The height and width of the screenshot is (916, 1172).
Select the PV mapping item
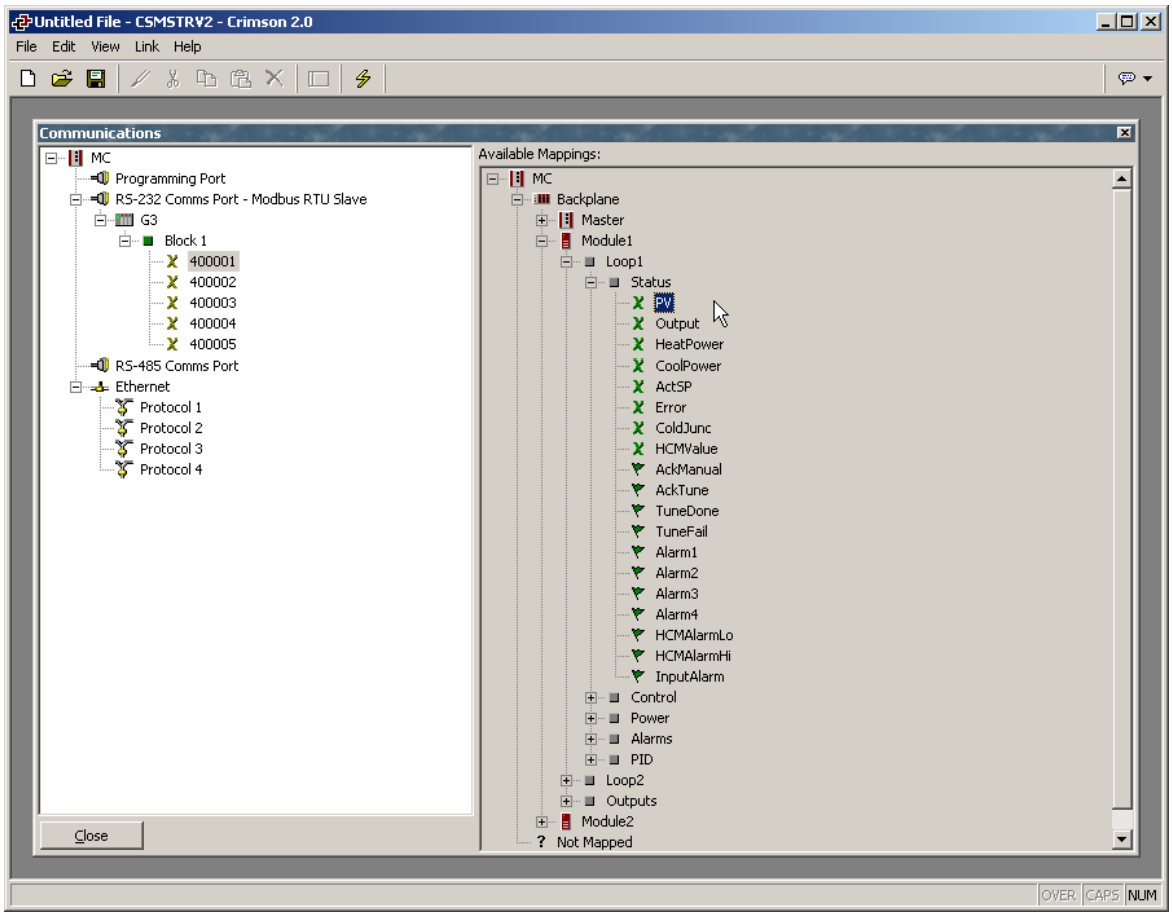point(664,303)
